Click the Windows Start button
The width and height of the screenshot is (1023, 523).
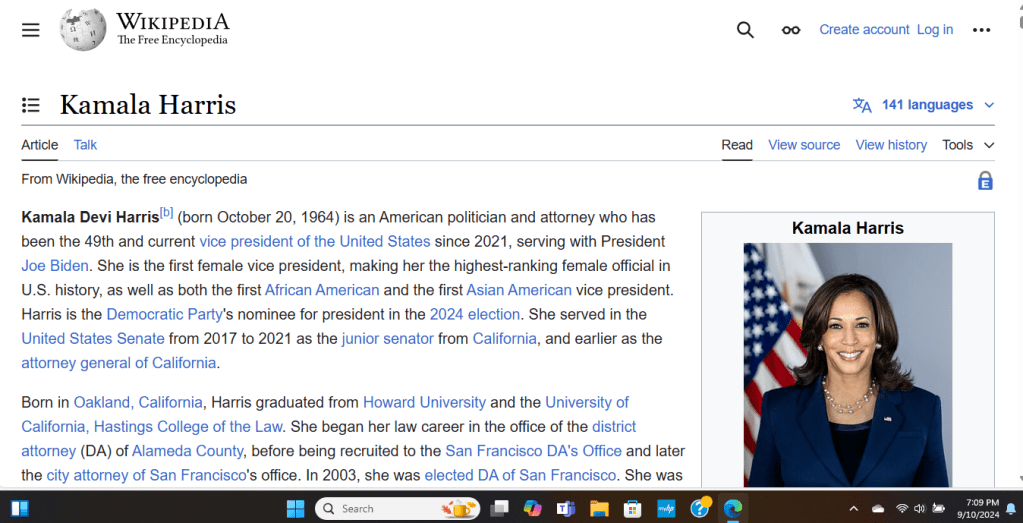pyautogui.click(x=295, y=509)
